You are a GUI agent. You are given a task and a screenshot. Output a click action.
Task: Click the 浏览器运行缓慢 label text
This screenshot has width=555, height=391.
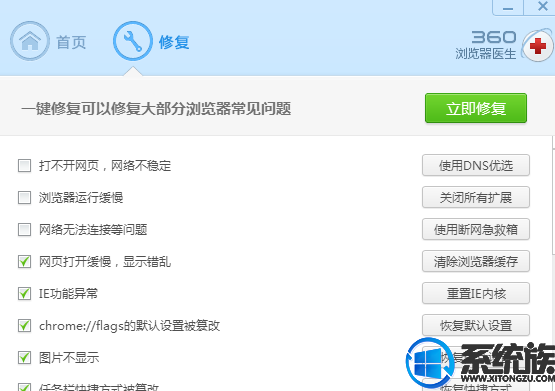81,197
